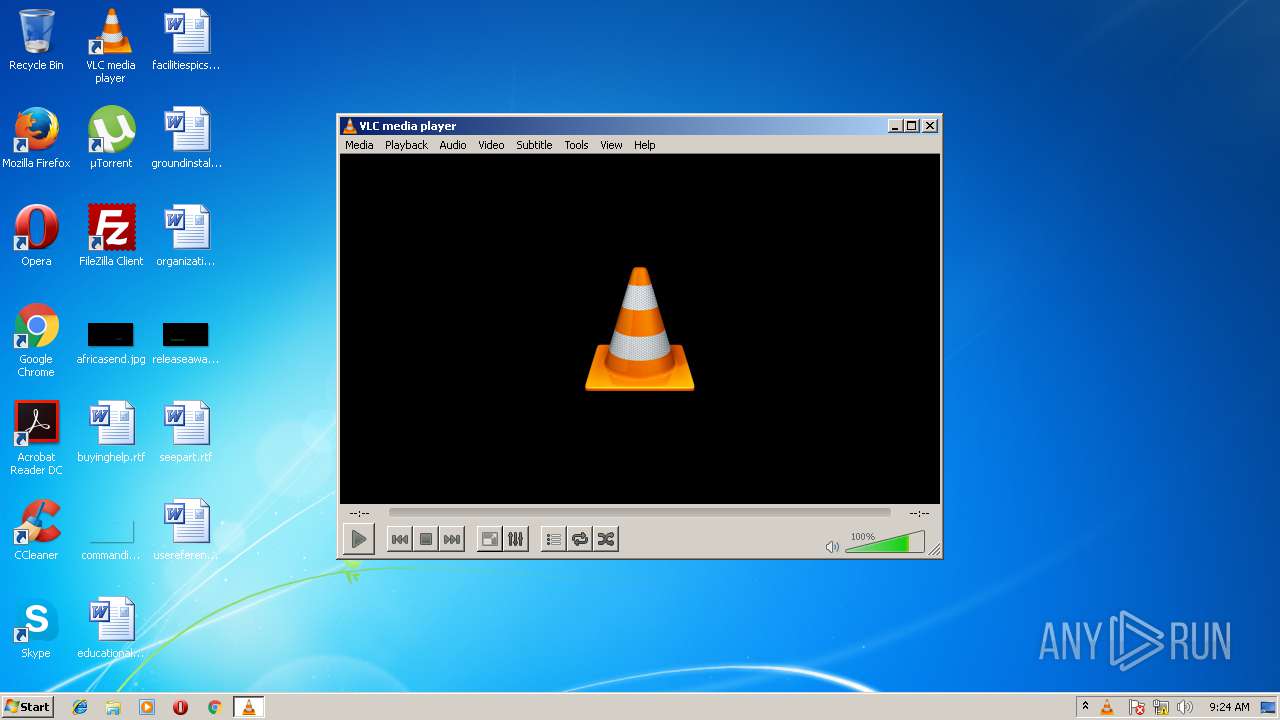Open Opera from the taskbar
Viewport: 1280px width, 720px height.
(x=180, y=707)
